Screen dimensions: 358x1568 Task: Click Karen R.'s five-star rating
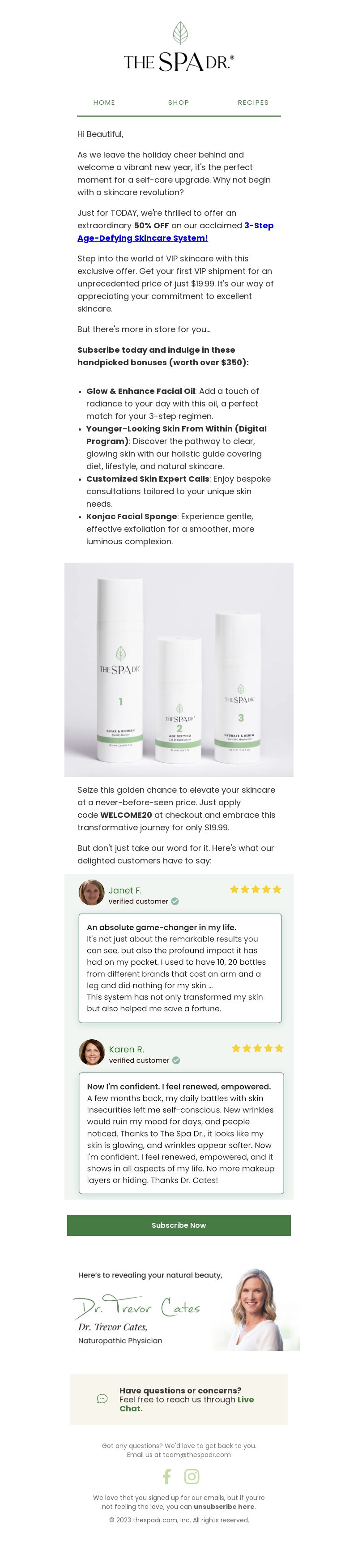click(x=258, y=1048)
